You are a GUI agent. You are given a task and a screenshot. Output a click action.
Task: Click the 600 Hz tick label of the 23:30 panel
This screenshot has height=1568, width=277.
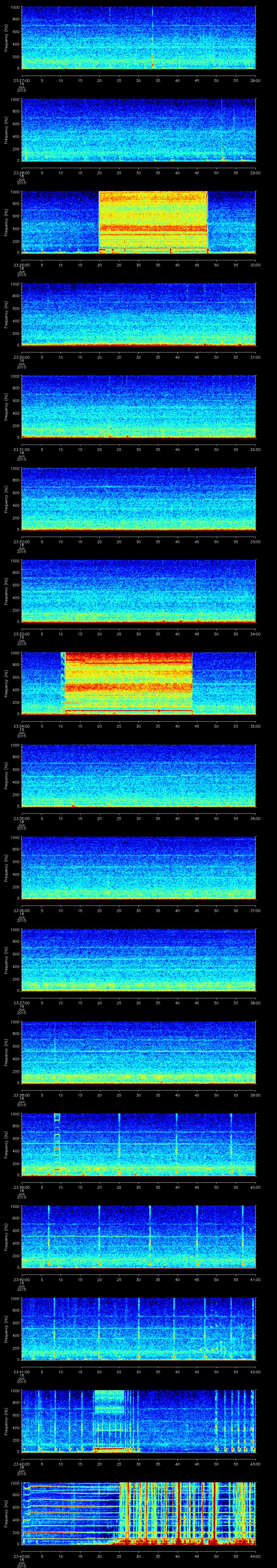[17, 308]
